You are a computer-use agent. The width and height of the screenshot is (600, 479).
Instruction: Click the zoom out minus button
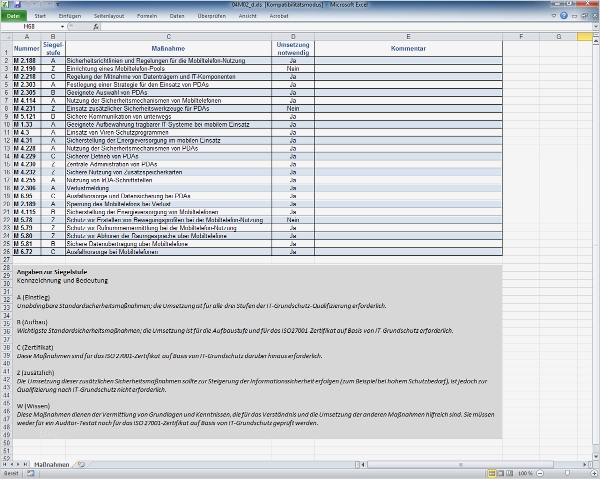click(540, 473)
